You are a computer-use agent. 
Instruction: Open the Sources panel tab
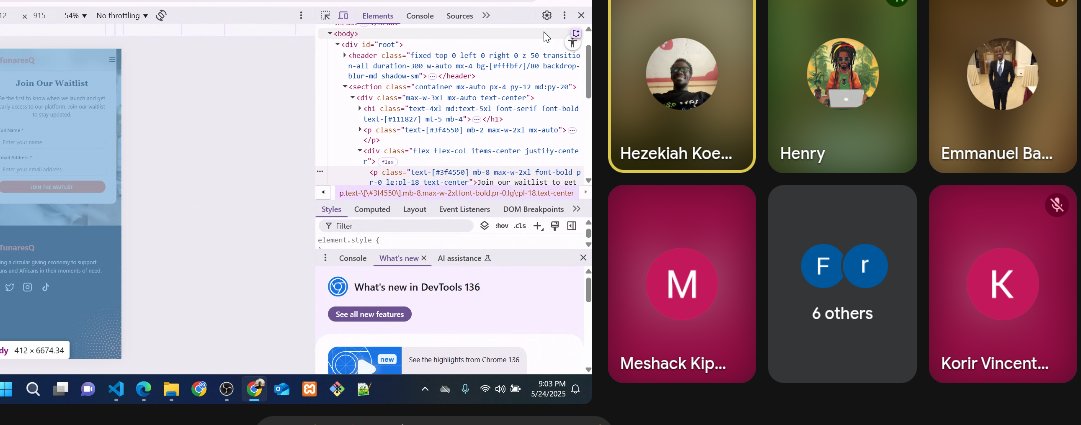(459, 16)
